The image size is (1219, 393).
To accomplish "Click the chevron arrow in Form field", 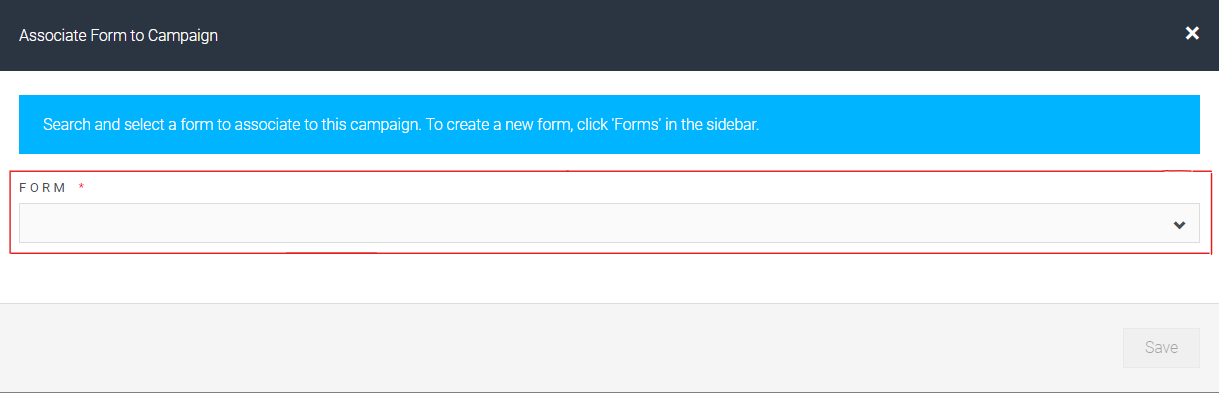I will click(x=1179, y=225).
